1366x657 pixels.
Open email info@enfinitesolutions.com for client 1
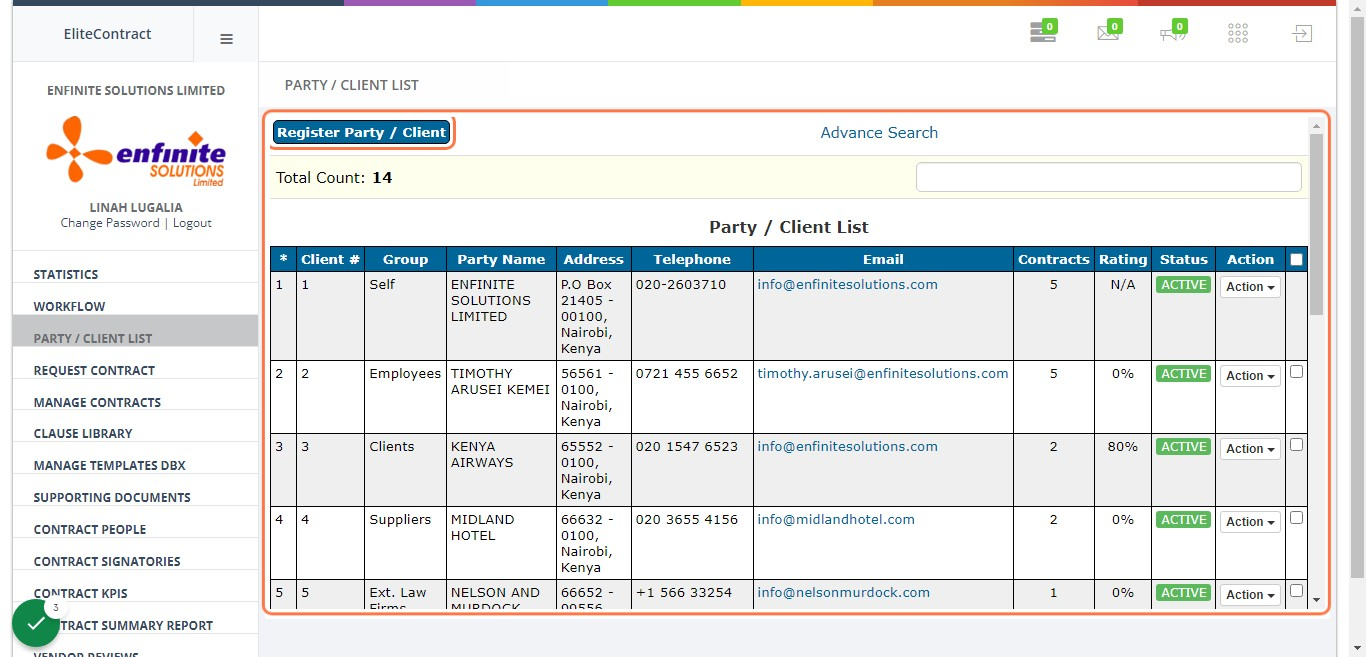pos(847,284)
